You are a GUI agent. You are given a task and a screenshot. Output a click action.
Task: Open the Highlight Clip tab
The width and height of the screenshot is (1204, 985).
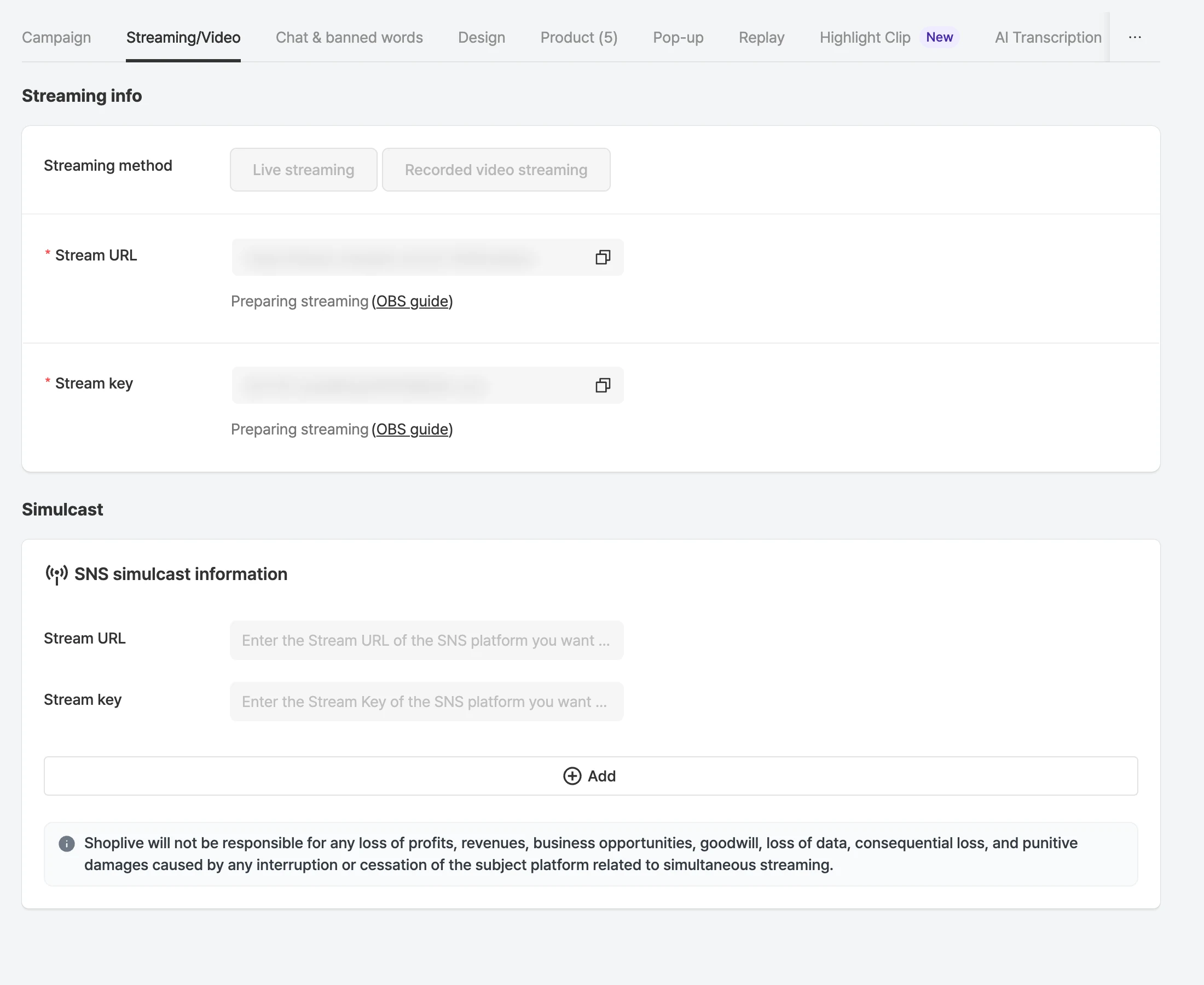point(865,37)
